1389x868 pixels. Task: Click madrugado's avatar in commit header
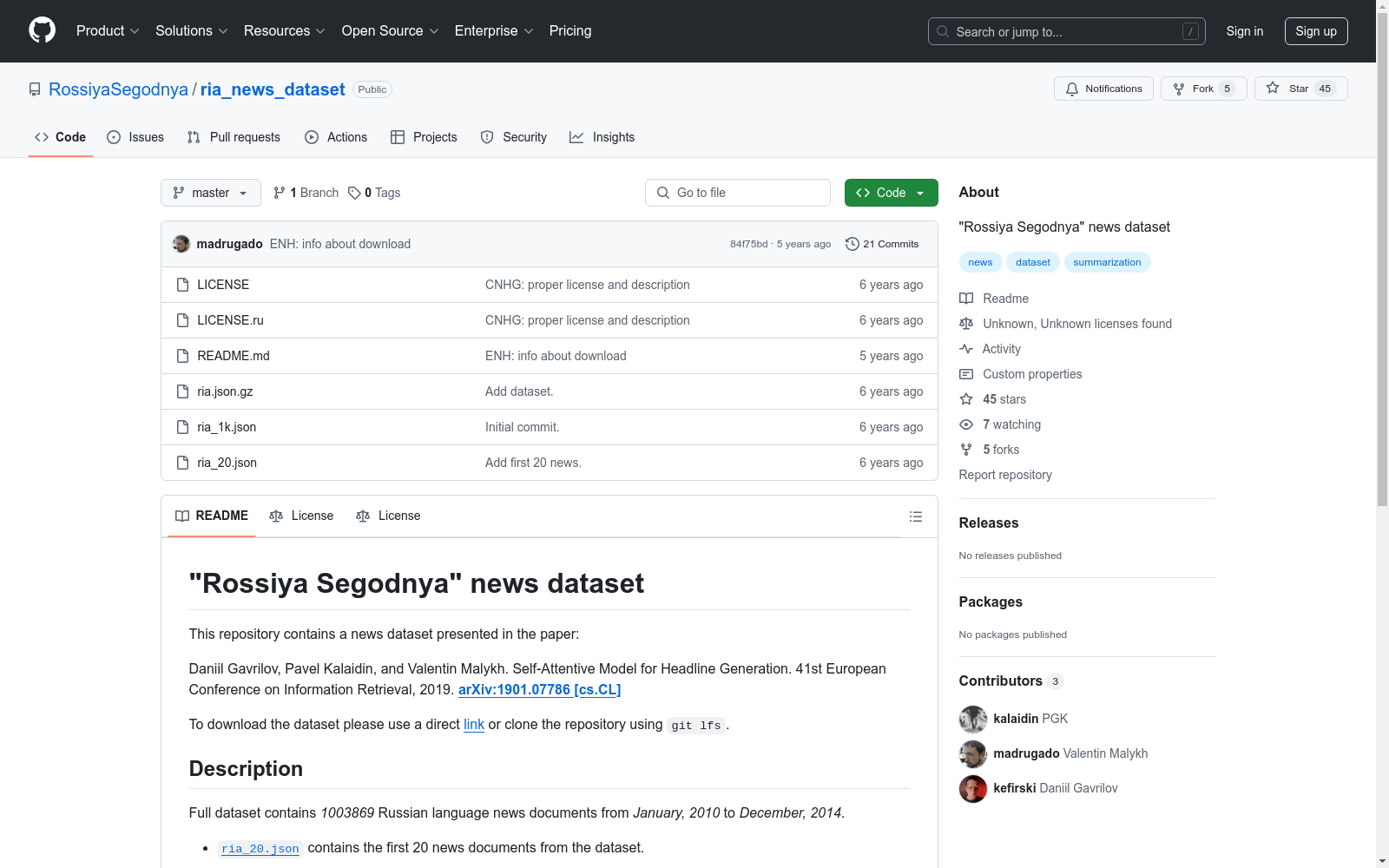181,244
